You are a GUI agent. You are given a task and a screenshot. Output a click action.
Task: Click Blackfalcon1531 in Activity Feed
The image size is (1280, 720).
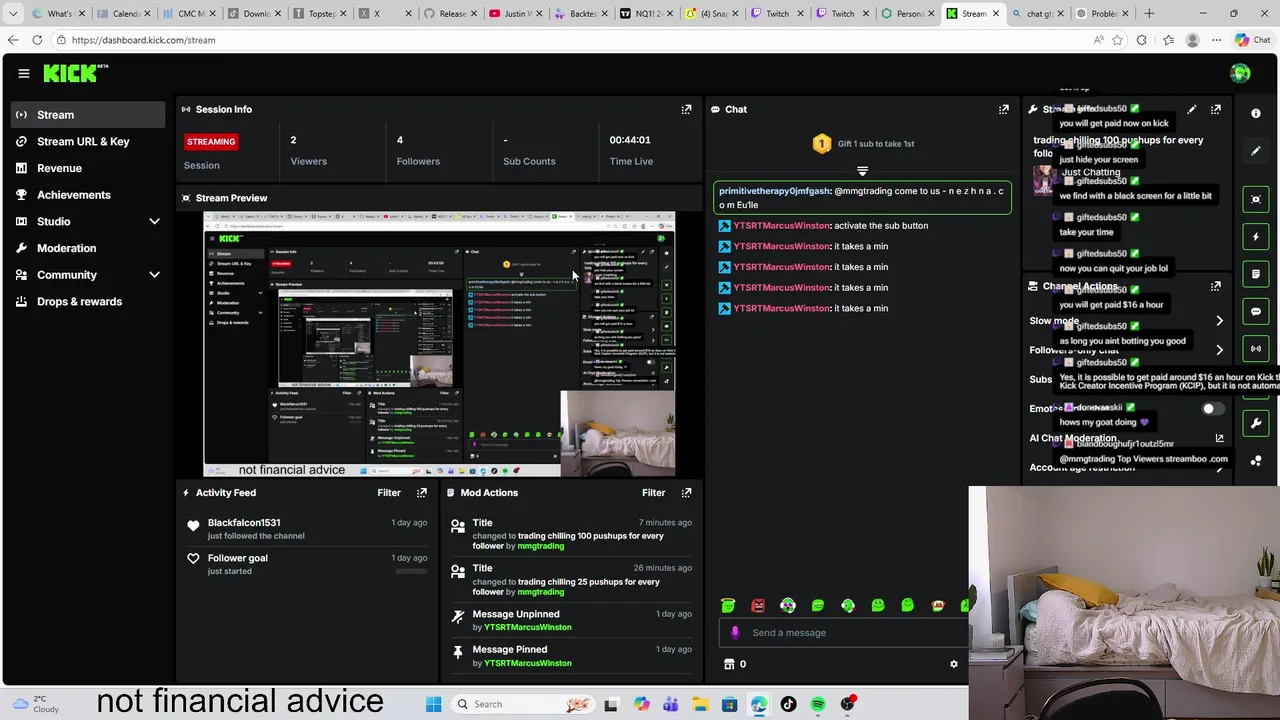pos(244,522)
